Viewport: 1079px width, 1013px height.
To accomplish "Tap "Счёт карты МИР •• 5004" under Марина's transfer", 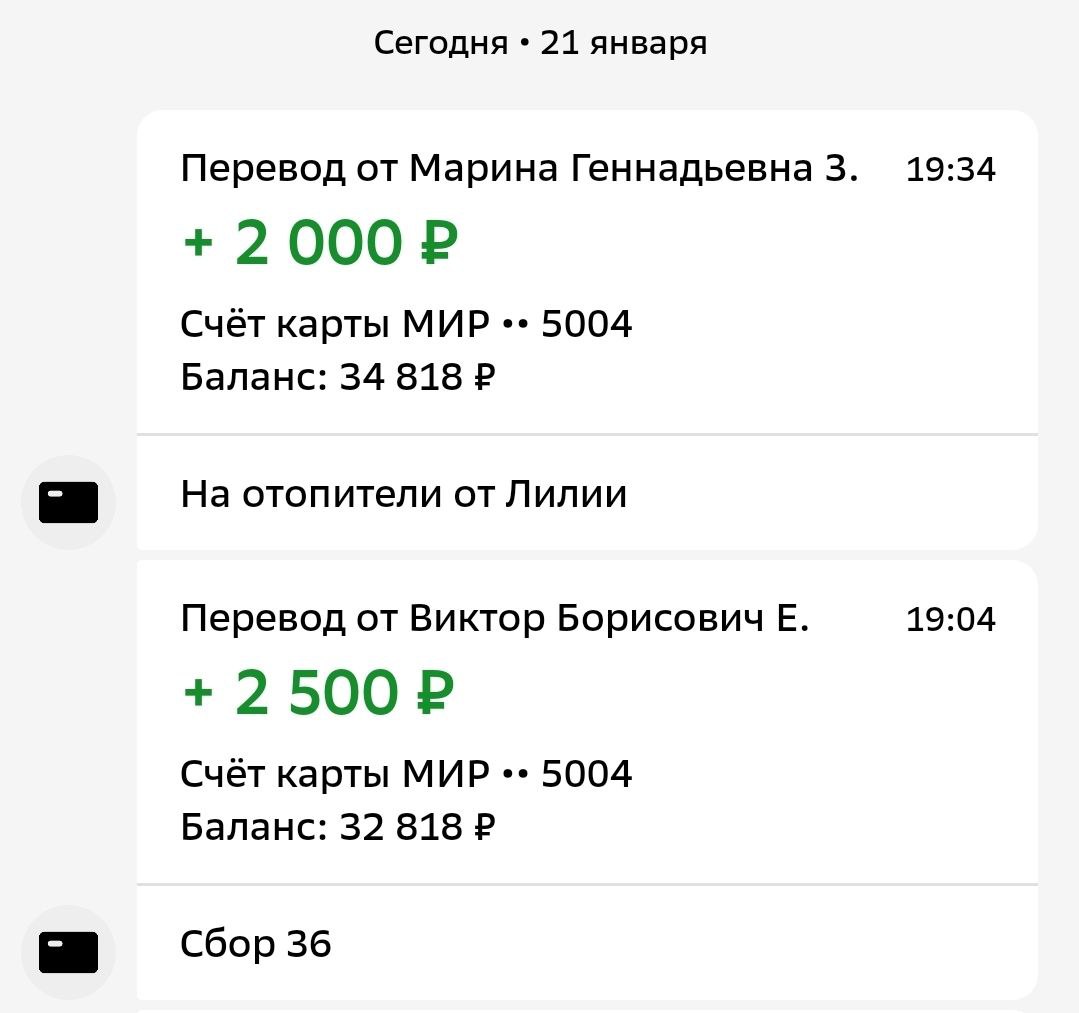I will pos(406,324).
